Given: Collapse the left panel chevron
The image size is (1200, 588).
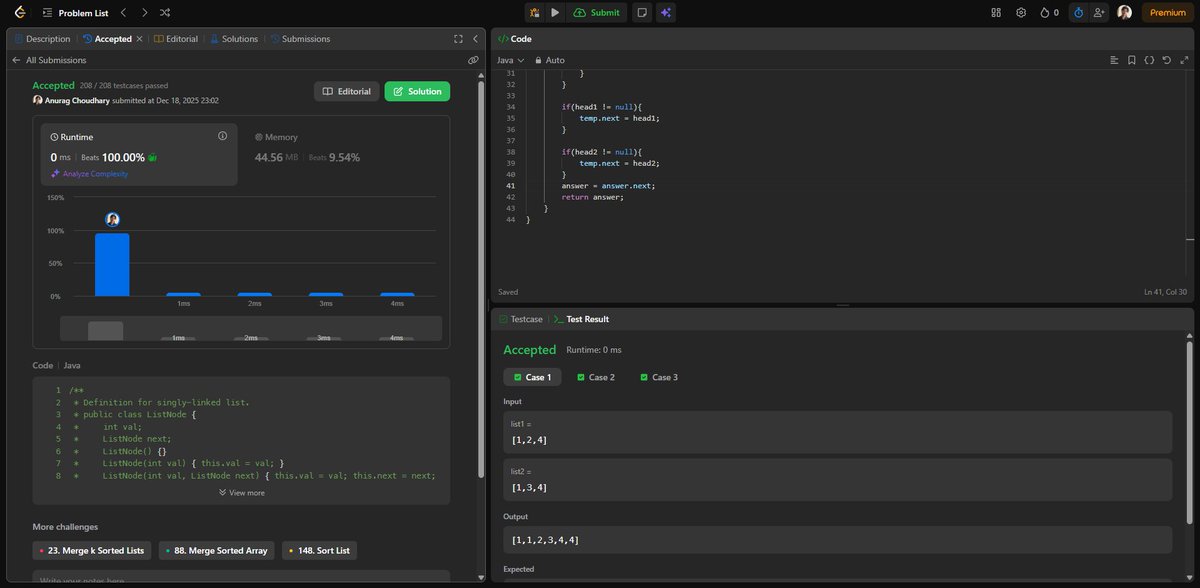Looking at the screenshot, I should click(475, 39).
